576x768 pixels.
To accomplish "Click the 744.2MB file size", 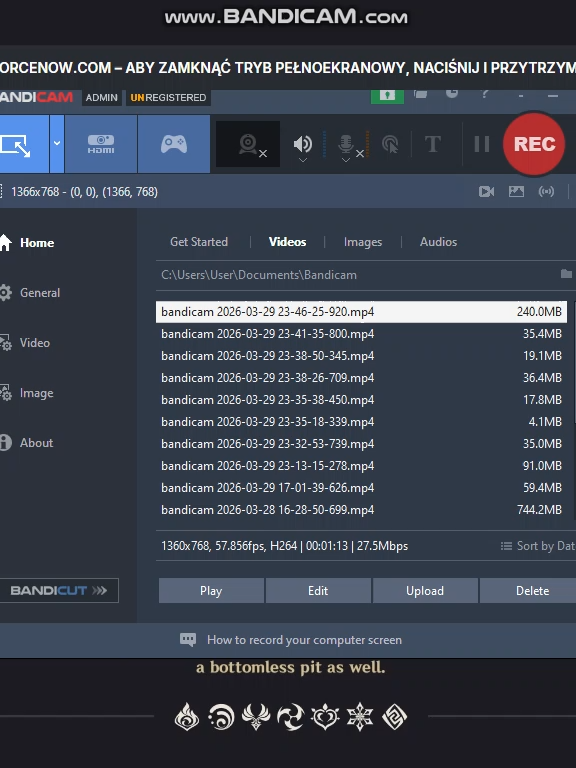I will click(539, 510).
